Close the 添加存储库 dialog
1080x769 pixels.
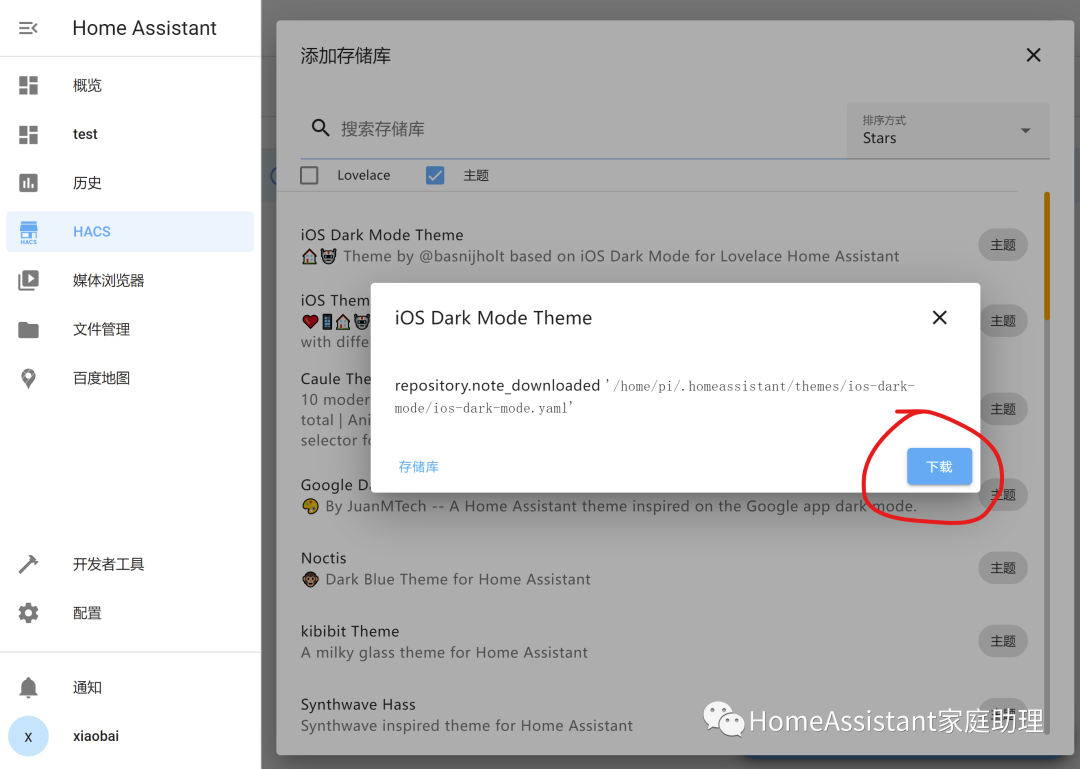(x=1033, y=55)
